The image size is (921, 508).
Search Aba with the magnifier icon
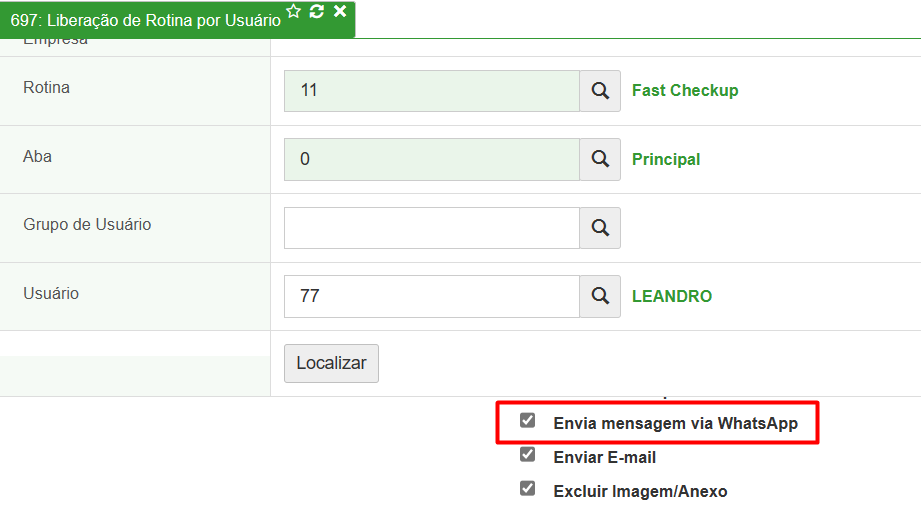[x=600, y=159]
